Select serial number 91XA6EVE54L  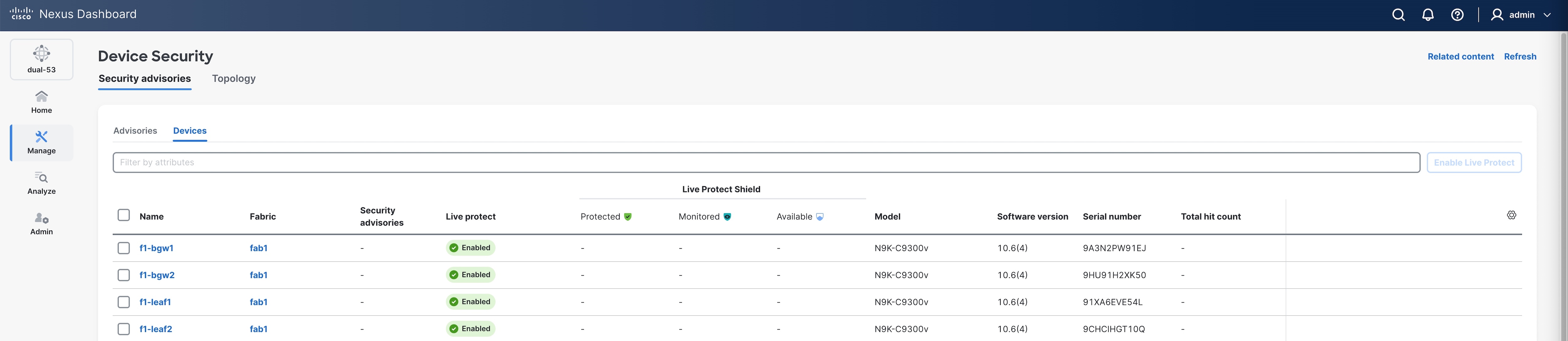[x=1113, y=302]
